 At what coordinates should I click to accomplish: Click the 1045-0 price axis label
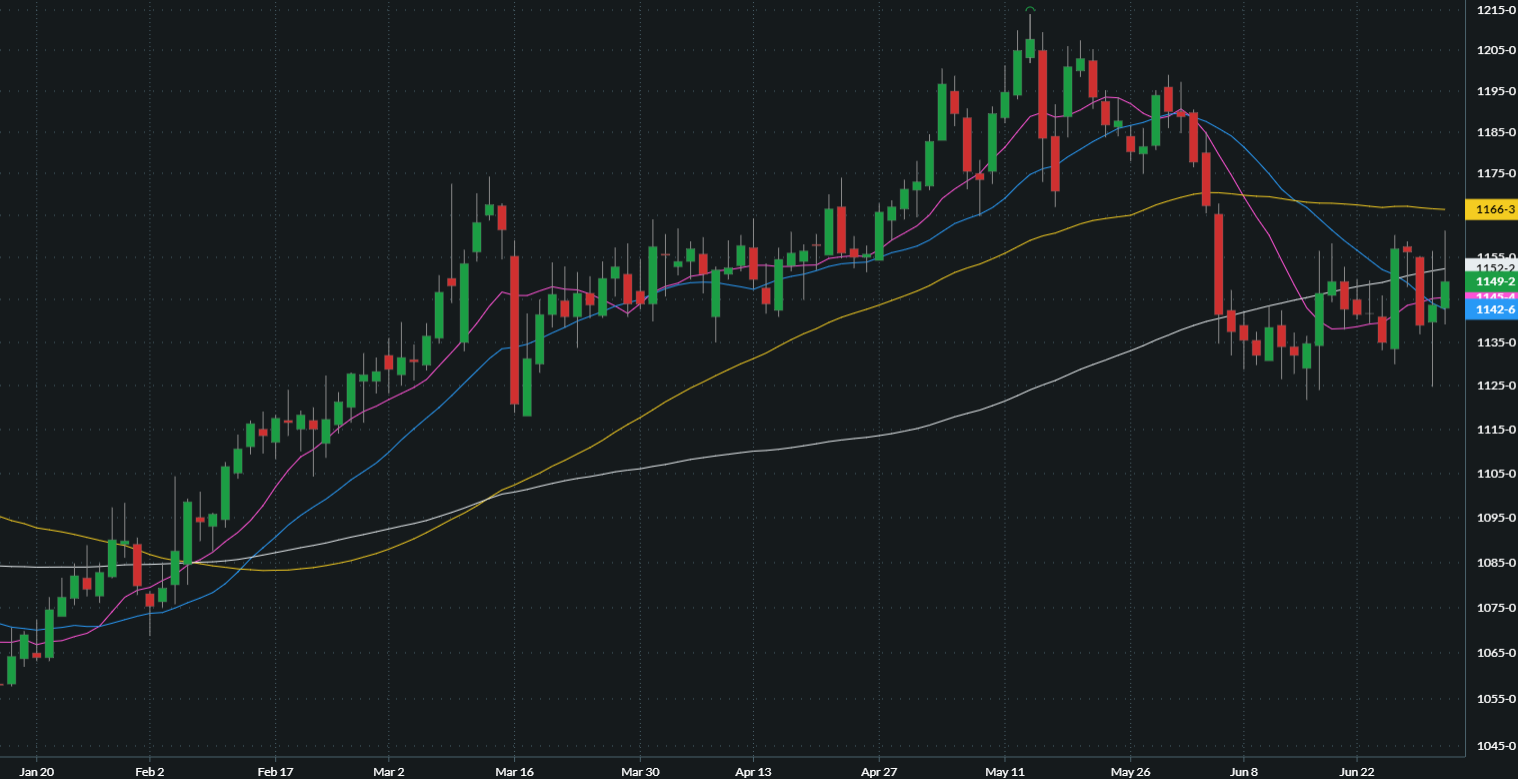(1496, 746)
